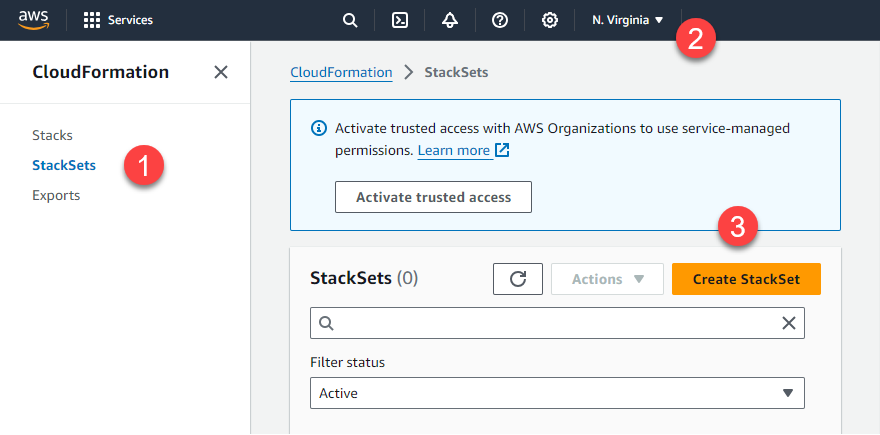This screenshot has height=435, width=880.
Task: Open Exports in sidebar
Action: tap(56, 195)
